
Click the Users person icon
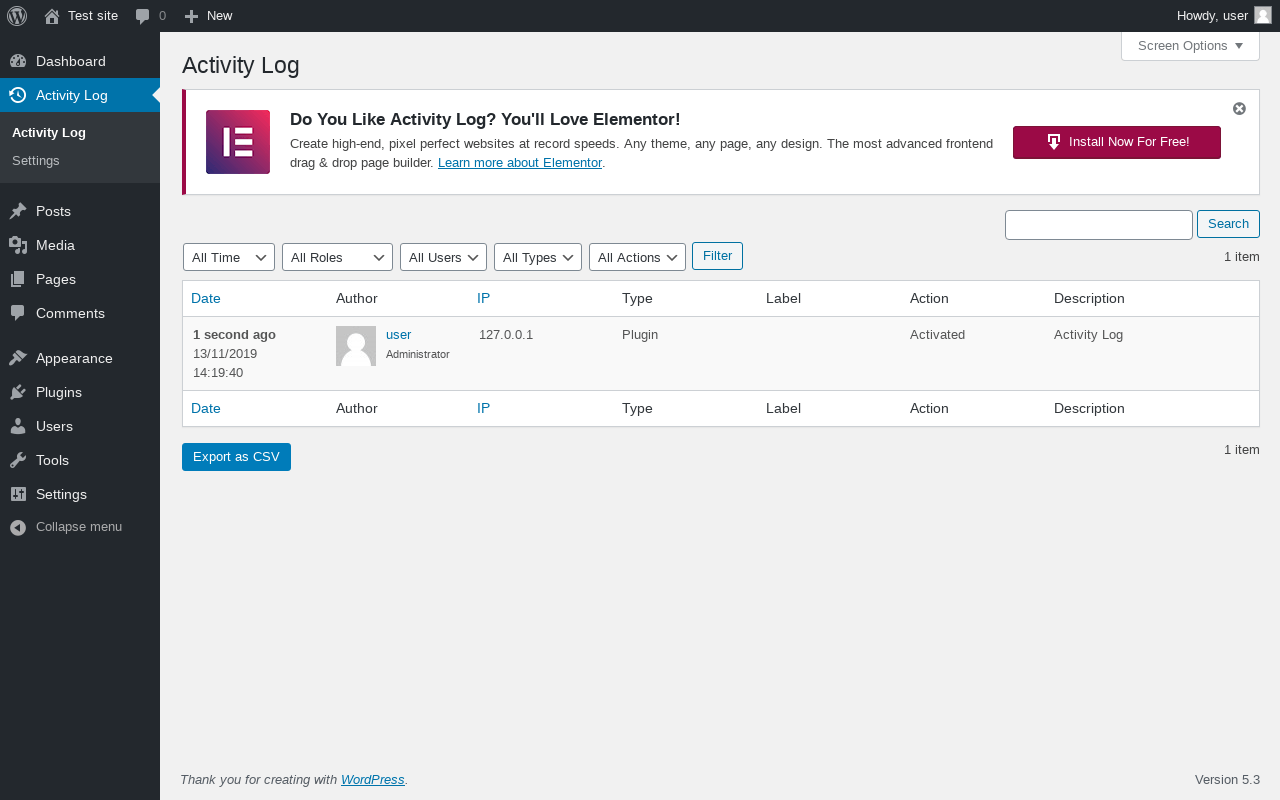18,426
